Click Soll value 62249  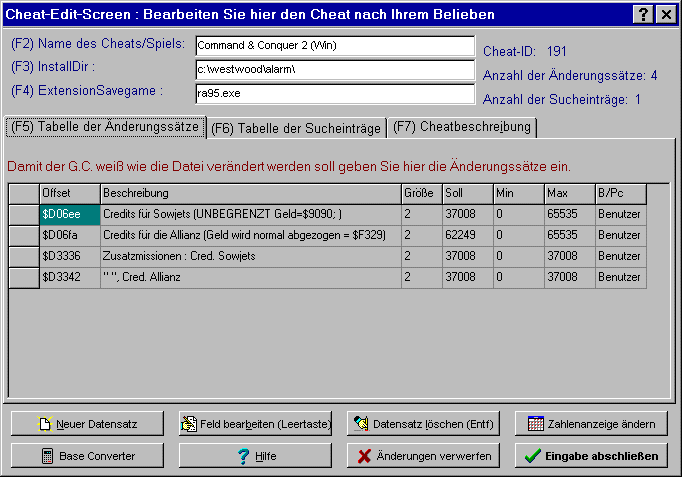click(x=468, y=235)
